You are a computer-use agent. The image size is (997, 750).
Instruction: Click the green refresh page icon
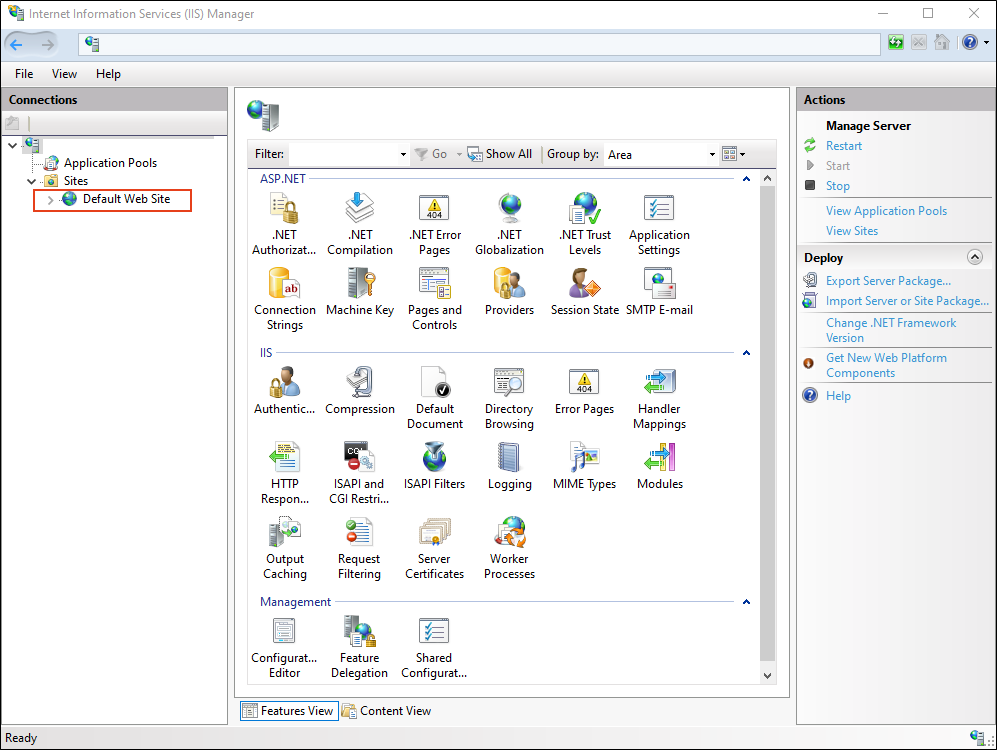(896, 43)
